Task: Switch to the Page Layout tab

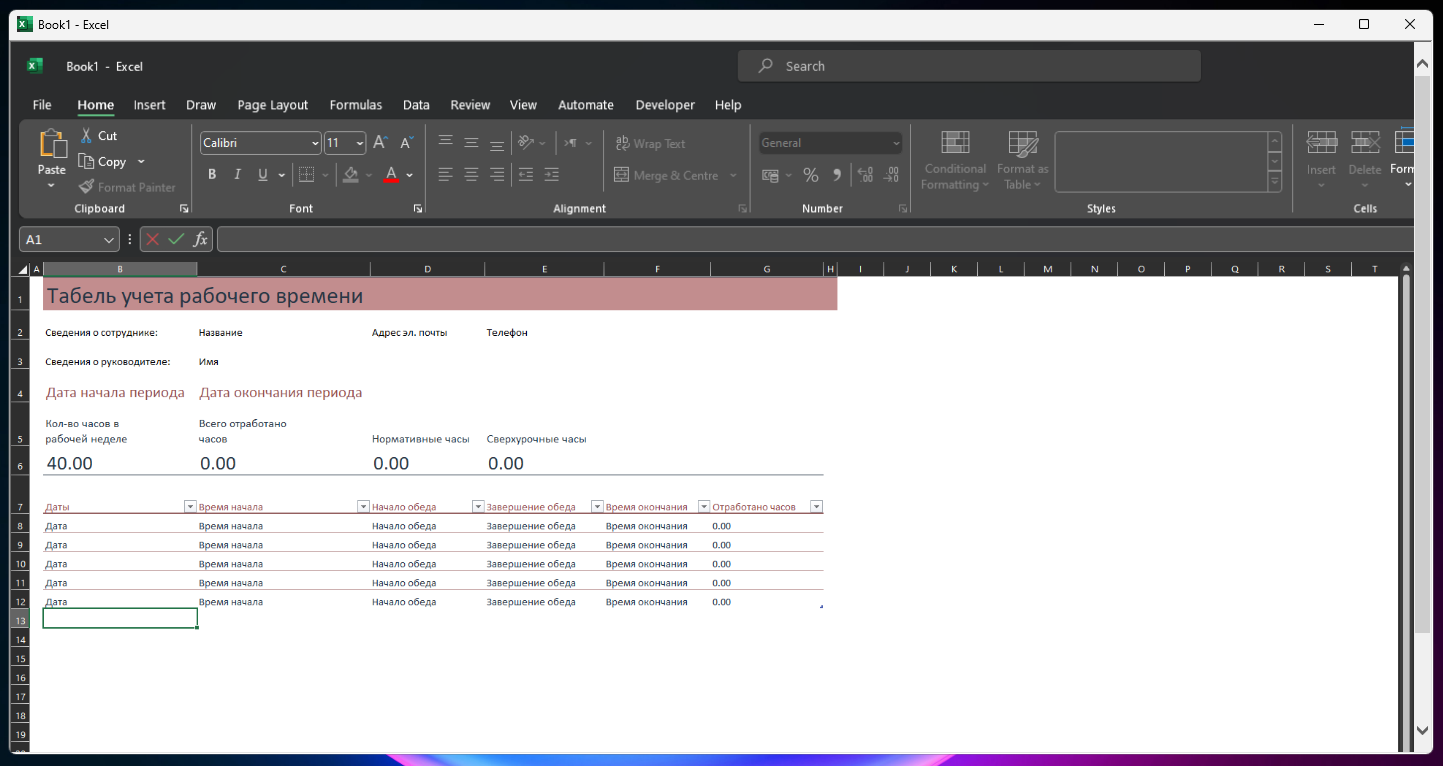Action: click(273, 105)
